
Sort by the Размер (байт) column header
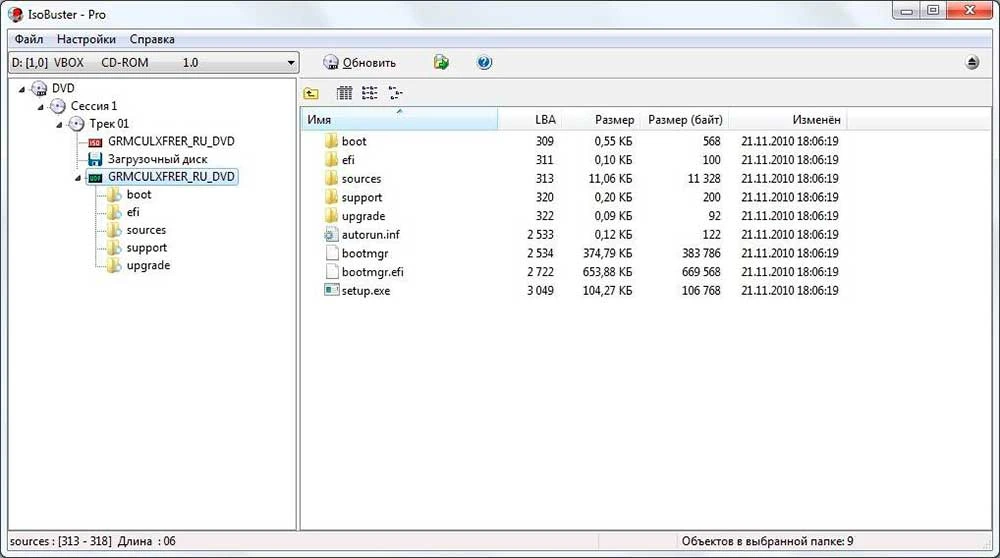tap(684, 119)
